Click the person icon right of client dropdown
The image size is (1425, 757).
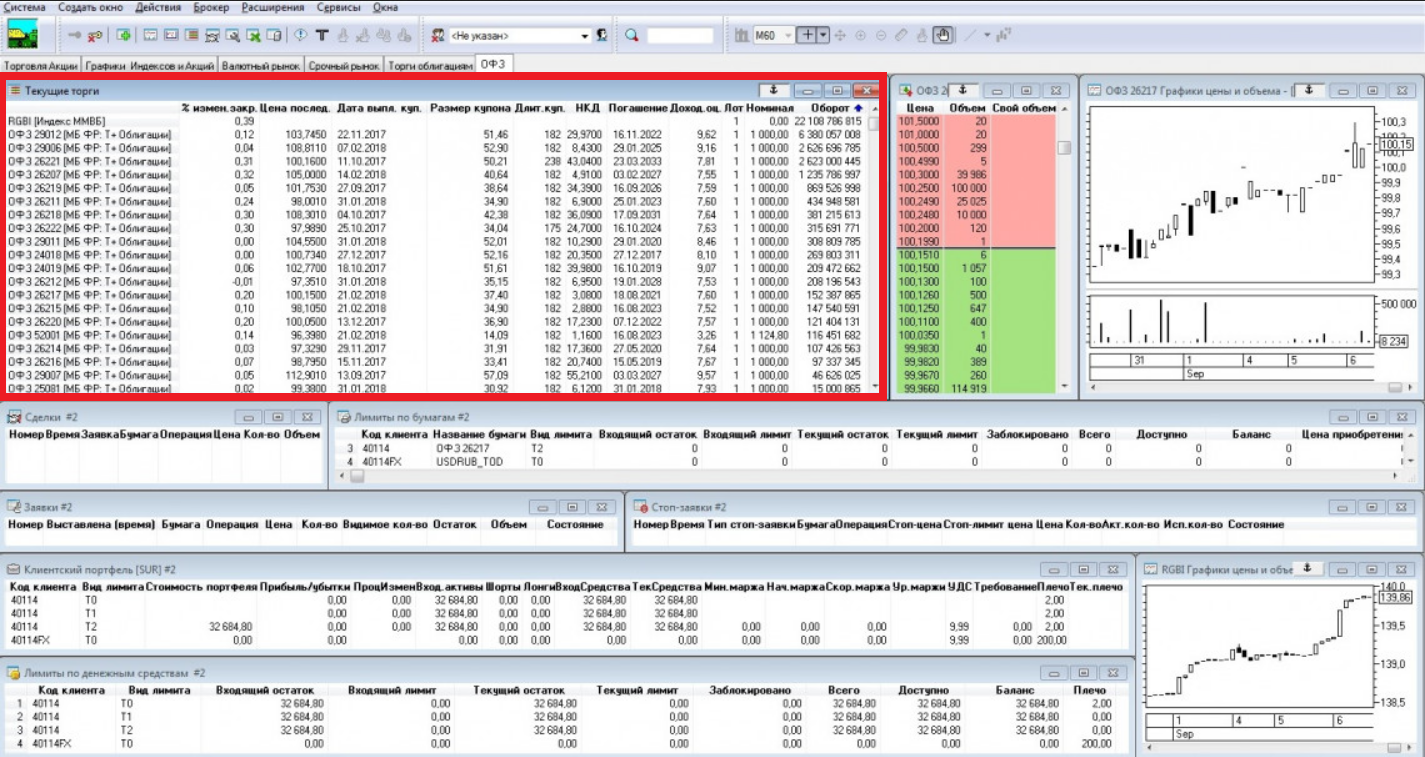602,36
